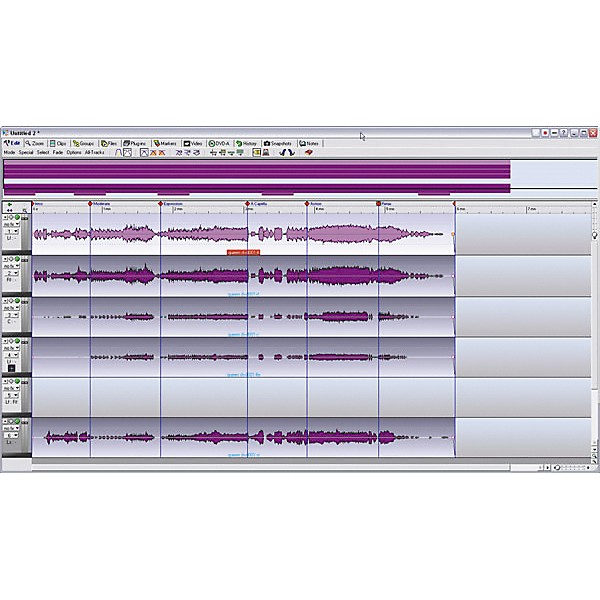The image size is (600, 600).
Task: Open the Special menu
Action: (26, 152)
